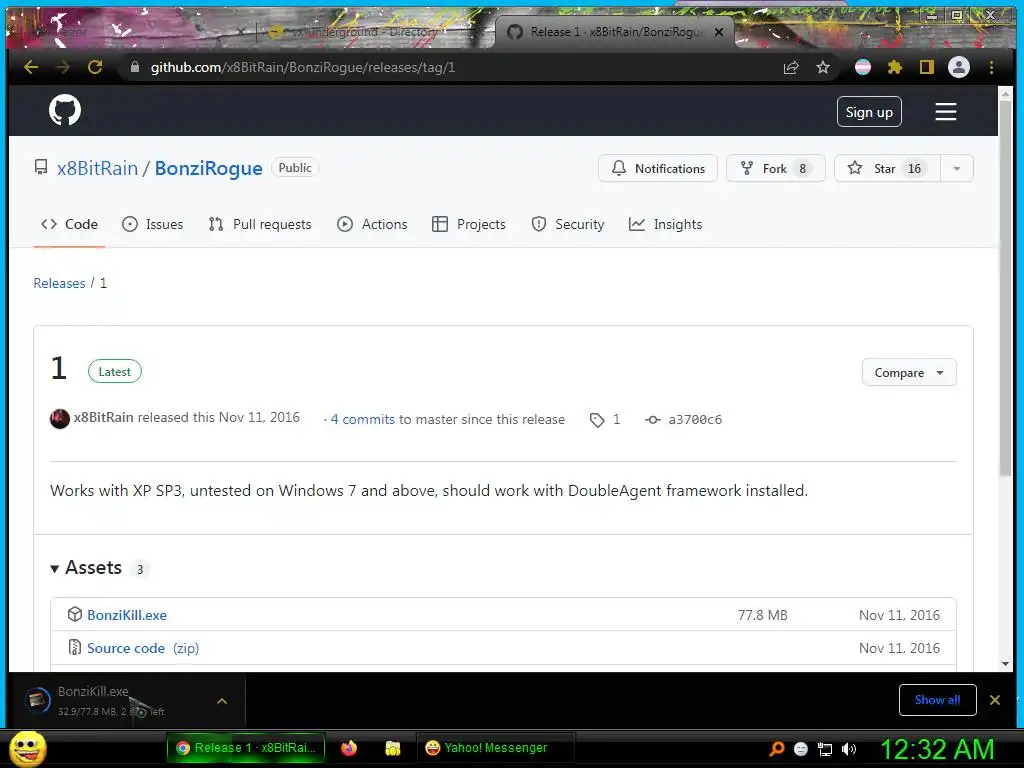Screen dimensions: 1024x768
Task: Open the tag 1 link
Action: 605,419
